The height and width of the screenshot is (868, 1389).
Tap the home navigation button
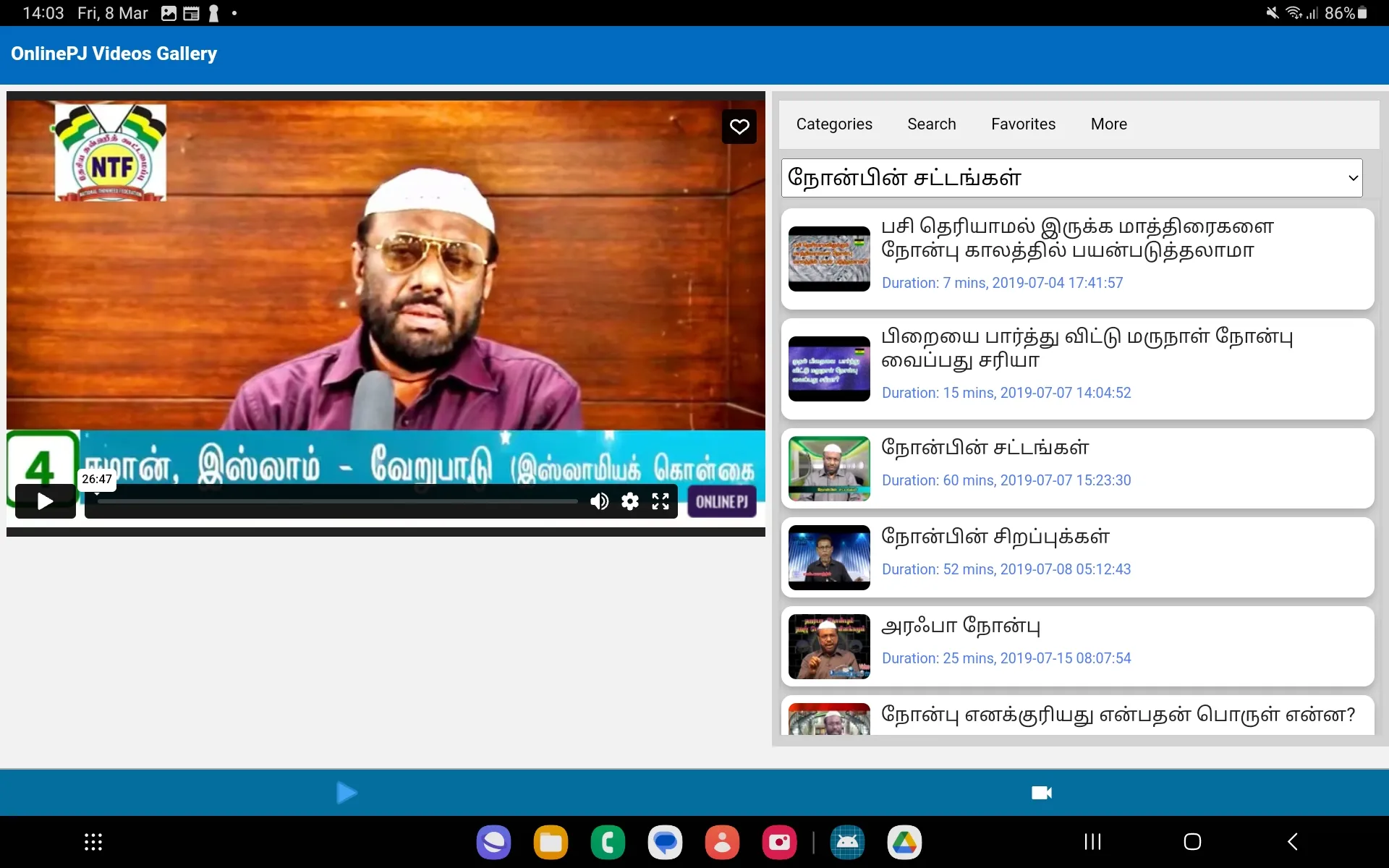pos(1192,842)
